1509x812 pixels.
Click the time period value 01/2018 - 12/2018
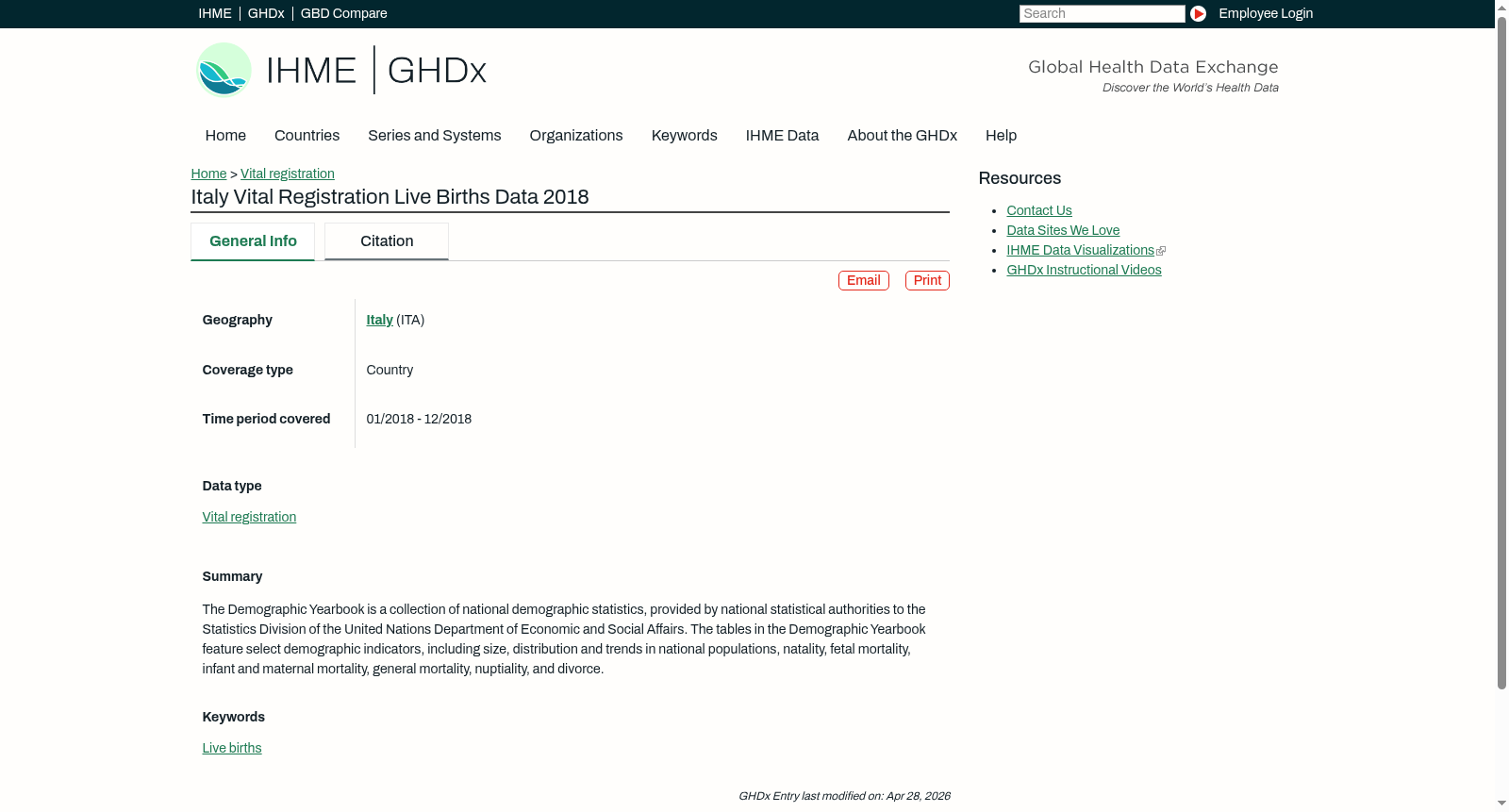pyautogui.click(x=419, y=420)
